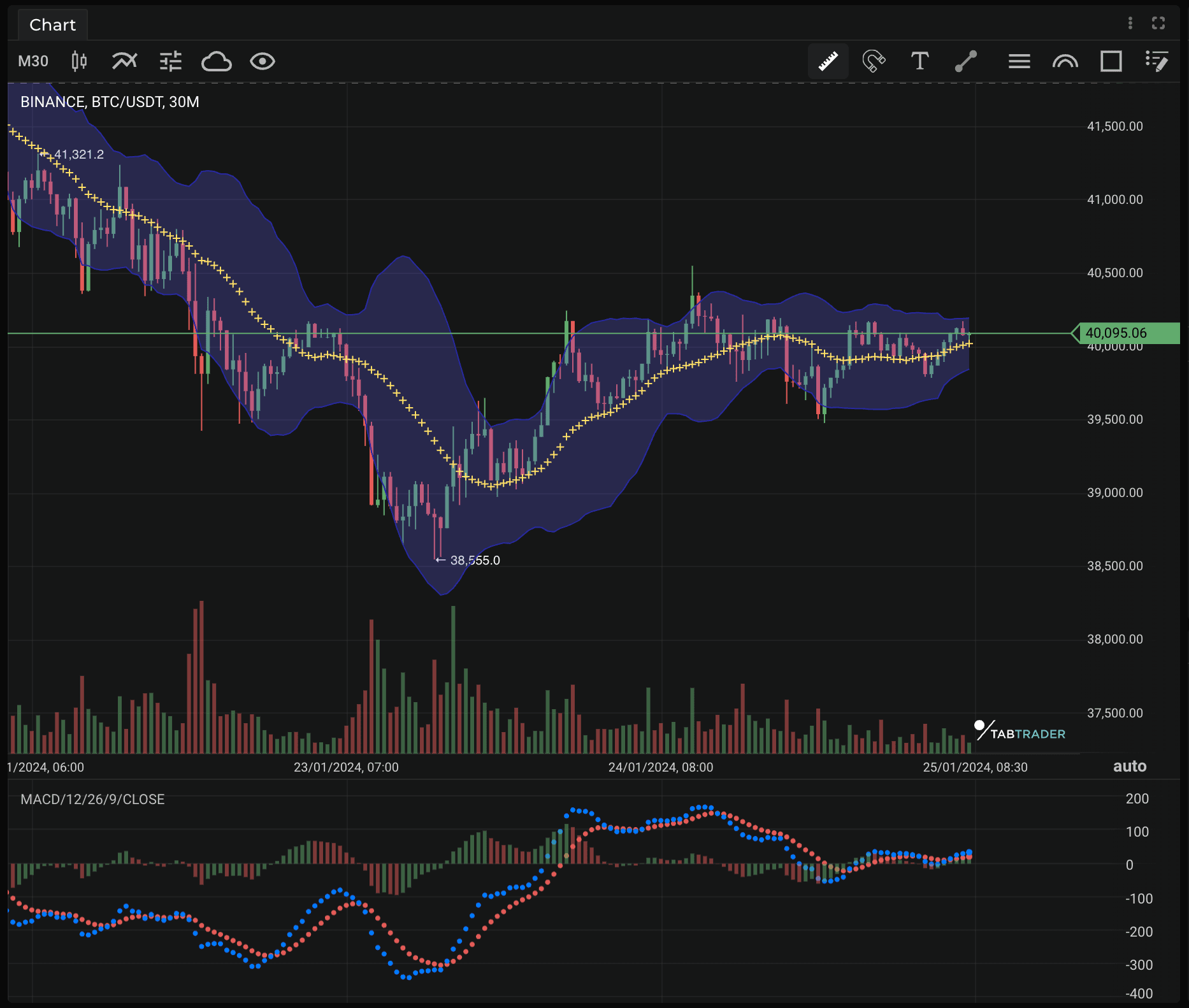This screenshot has height=1008, width=1189.
Task: Click the current price label 40,095.06
Action: (x=1126, y=333)
